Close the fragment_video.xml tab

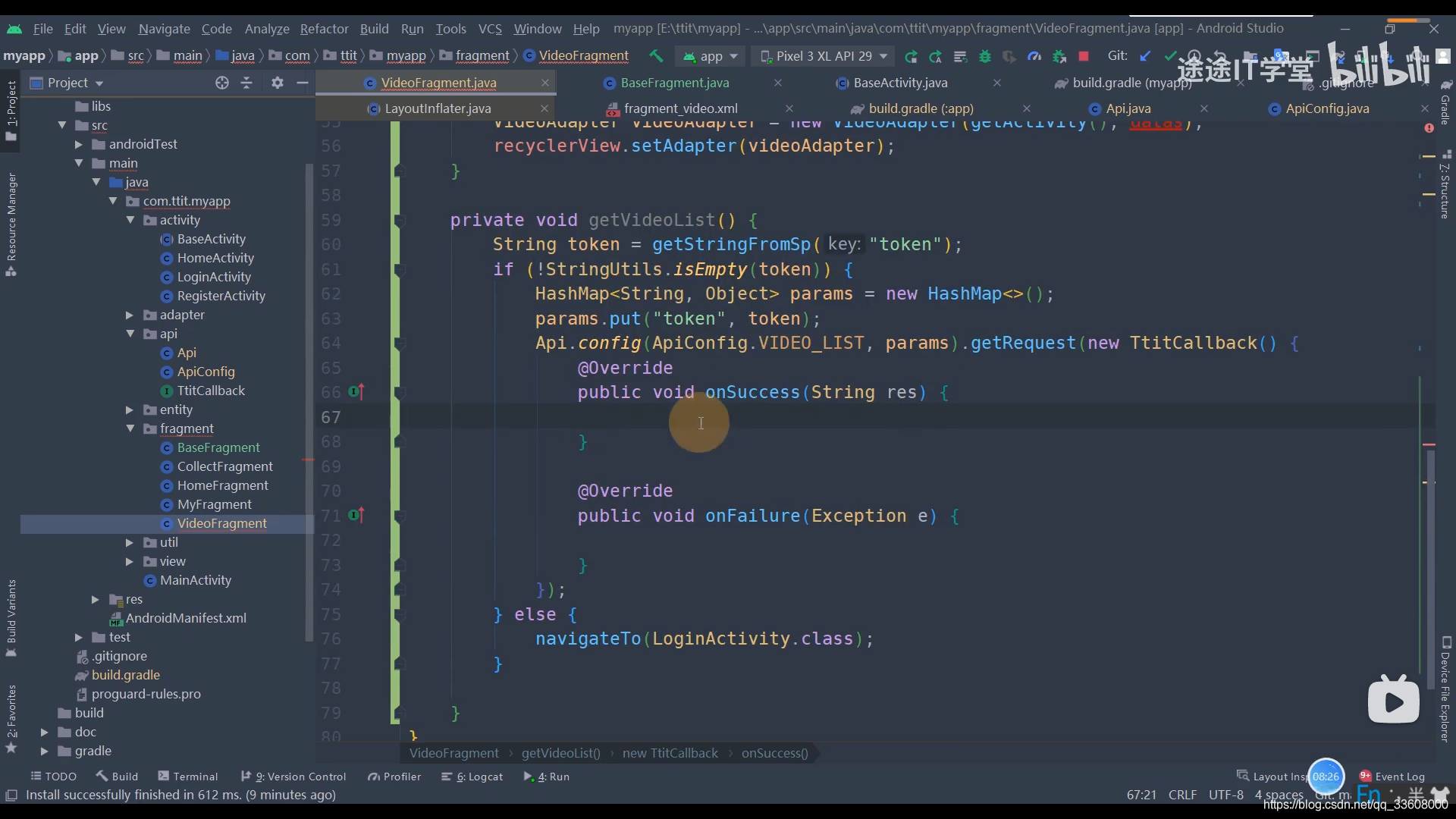point(789,108)
